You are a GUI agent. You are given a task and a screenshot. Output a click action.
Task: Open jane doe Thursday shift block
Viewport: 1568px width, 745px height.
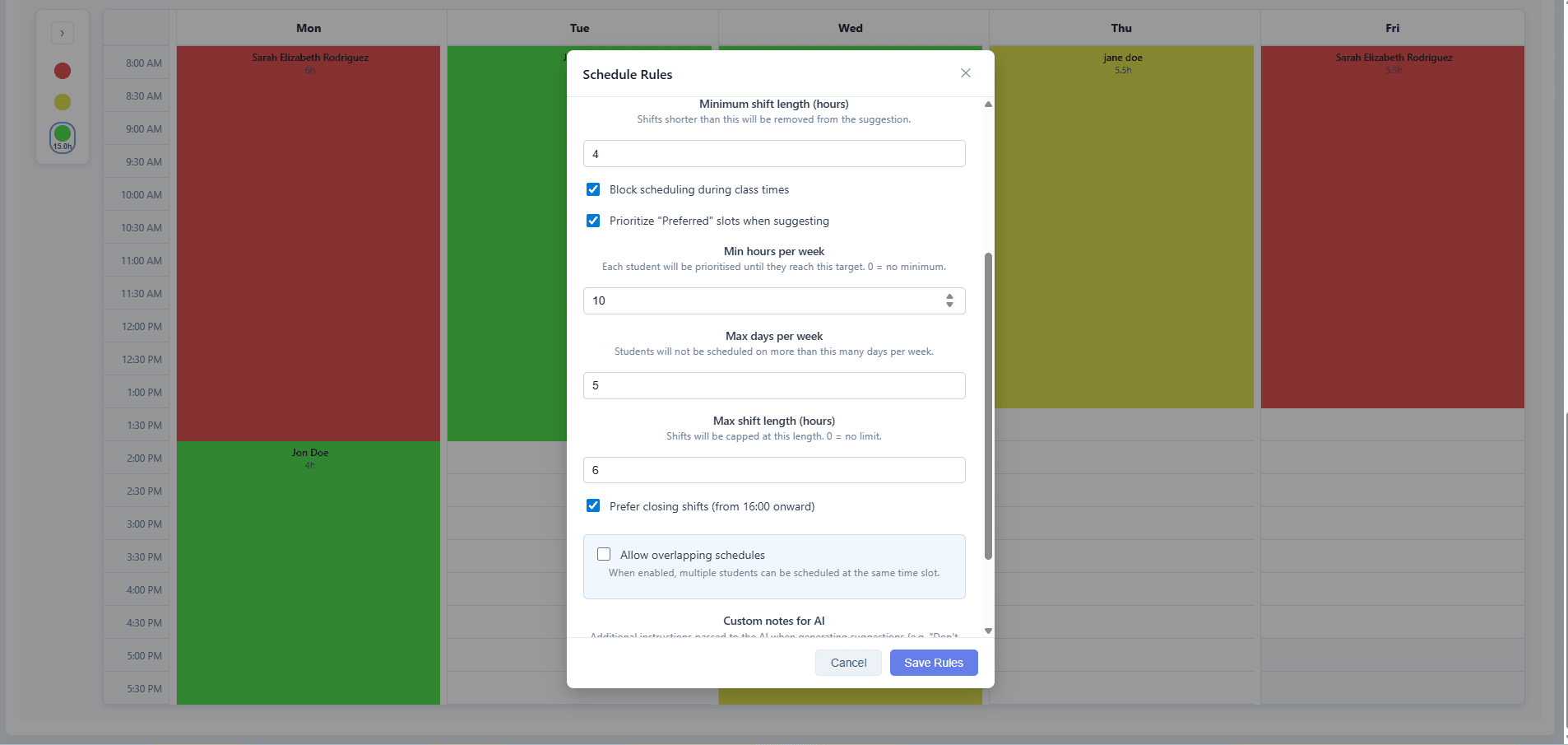[1124, 227]
